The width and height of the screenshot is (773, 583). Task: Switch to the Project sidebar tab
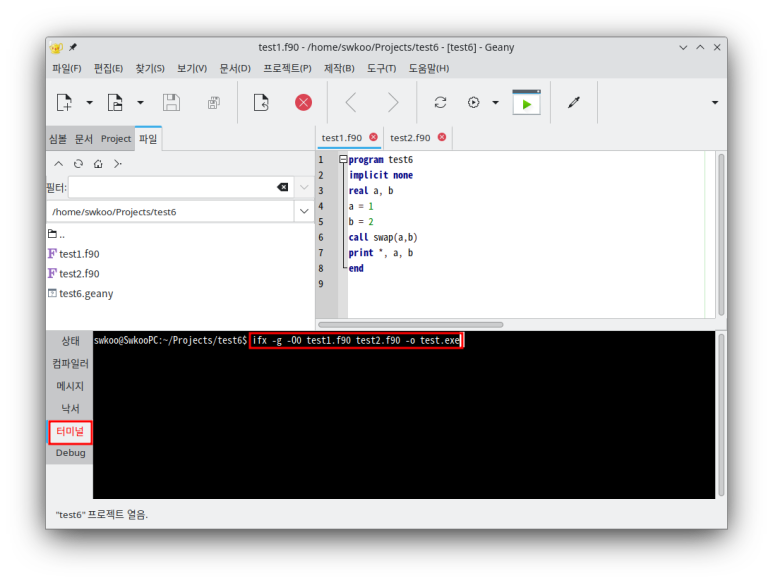(x=116, y=139)
